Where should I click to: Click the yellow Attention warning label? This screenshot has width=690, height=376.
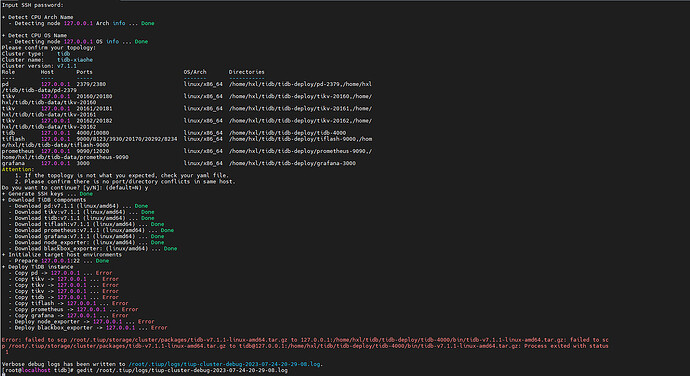[18, 170]
